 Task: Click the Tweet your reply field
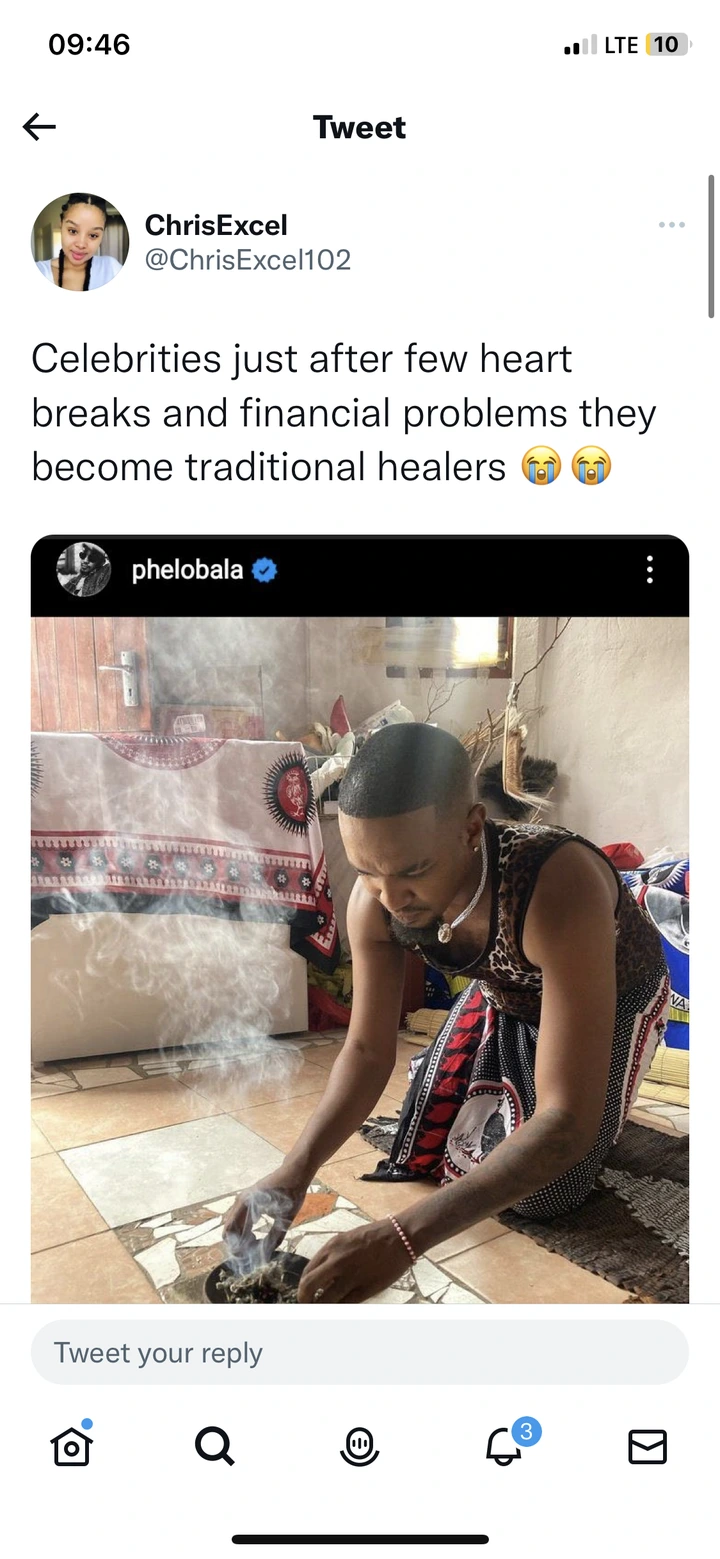[x=360, y=1353]
